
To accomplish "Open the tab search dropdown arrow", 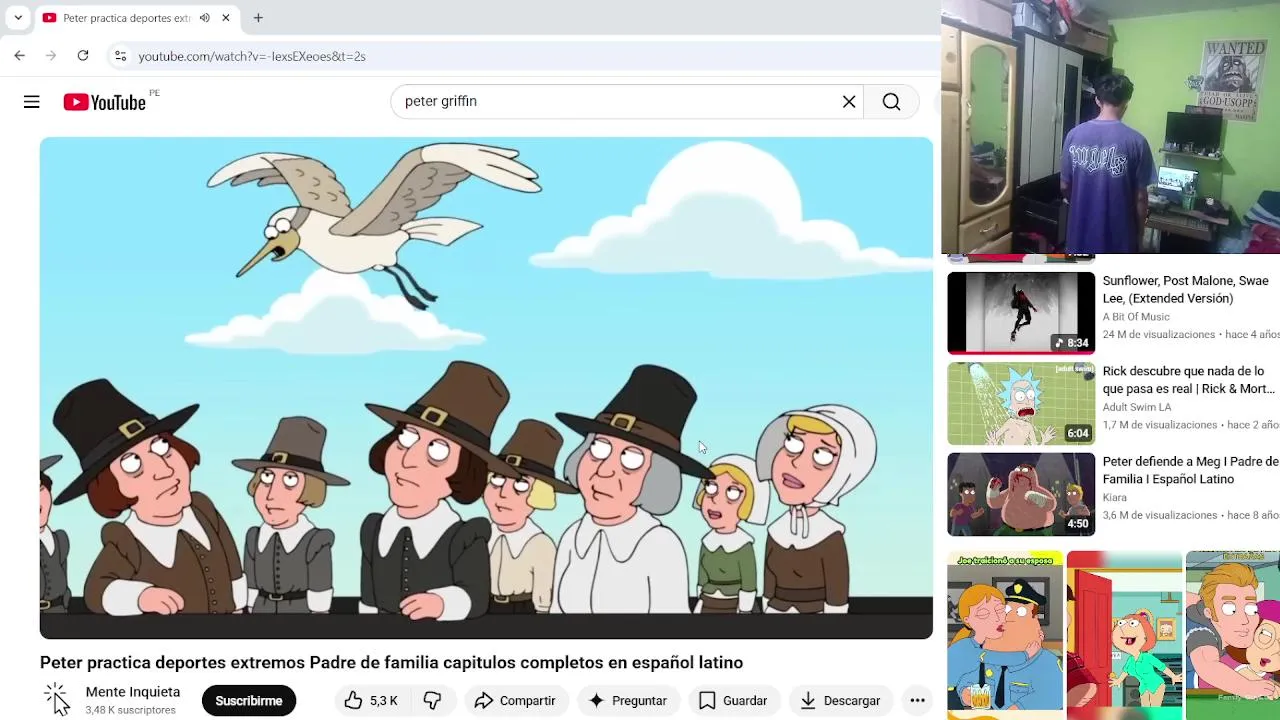I will [x=18, y=18].
